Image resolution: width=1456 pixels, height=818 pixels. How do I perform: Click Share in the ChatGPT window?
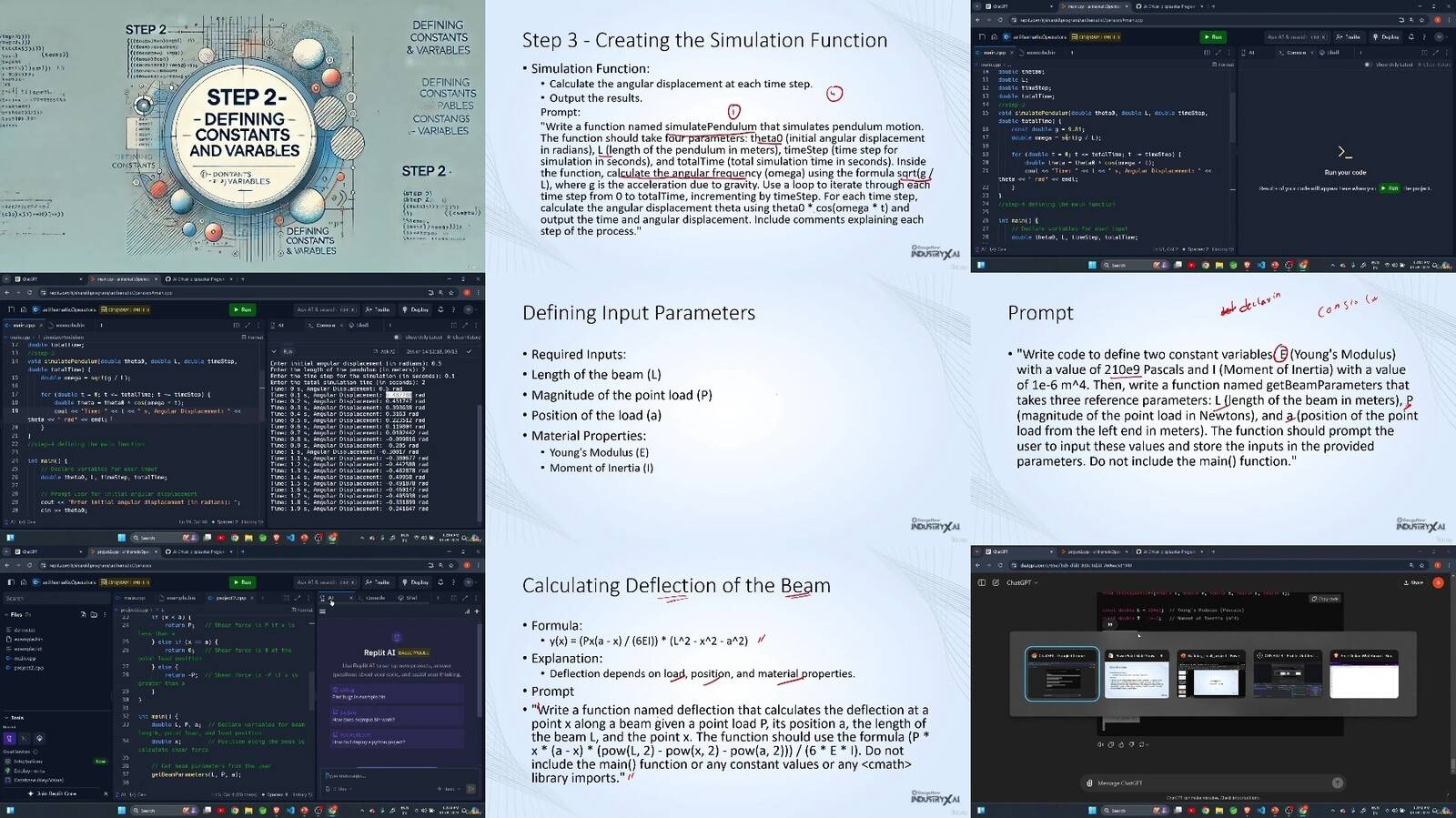pyautogui.click(x=1413, y=582)
